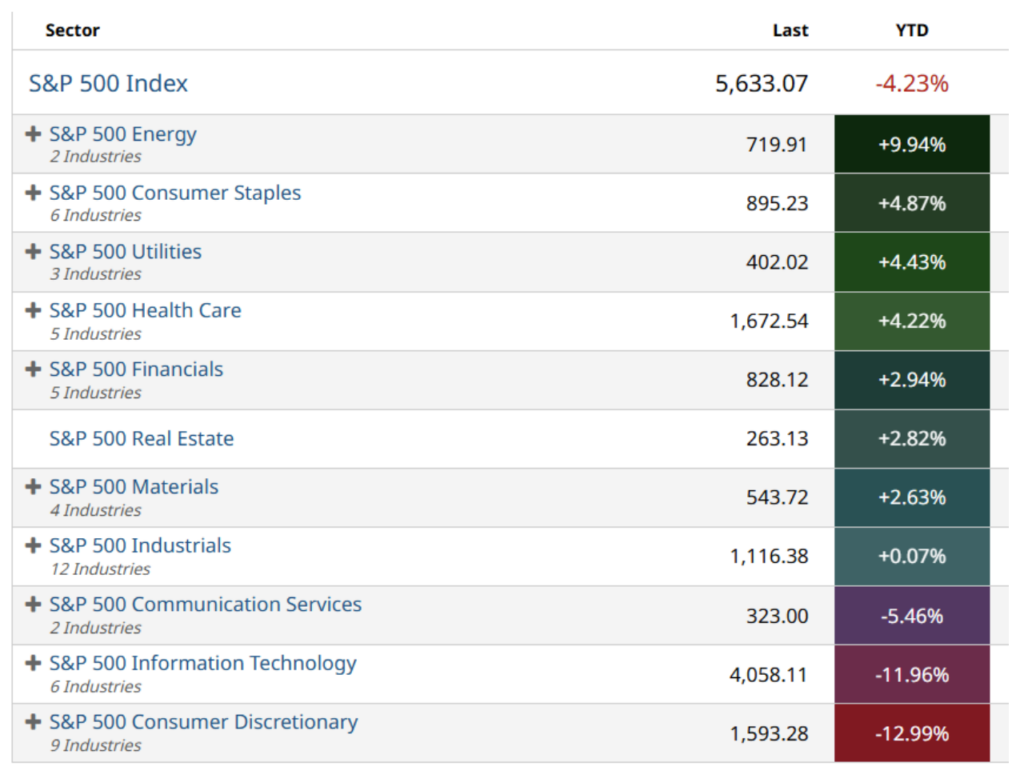Open the S&P 500 Industrials link
Viewport: 1024px width, 778px height.
[140, 545]
